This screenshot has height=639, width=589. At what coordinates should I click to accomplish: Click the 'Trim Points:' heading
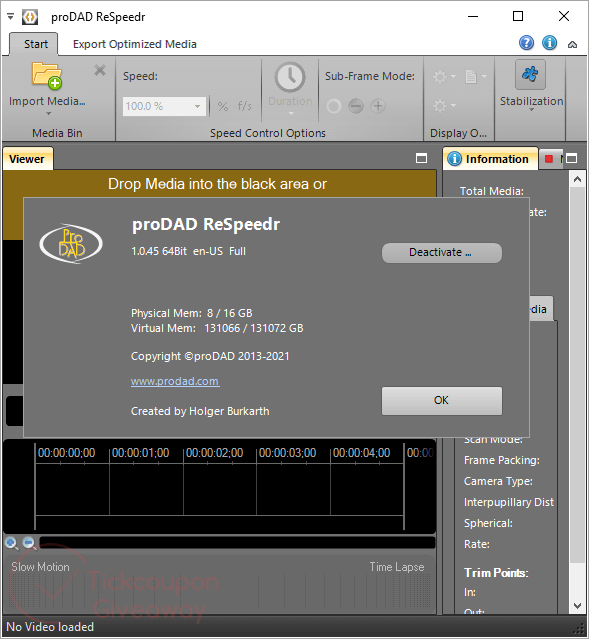[496, 573]
